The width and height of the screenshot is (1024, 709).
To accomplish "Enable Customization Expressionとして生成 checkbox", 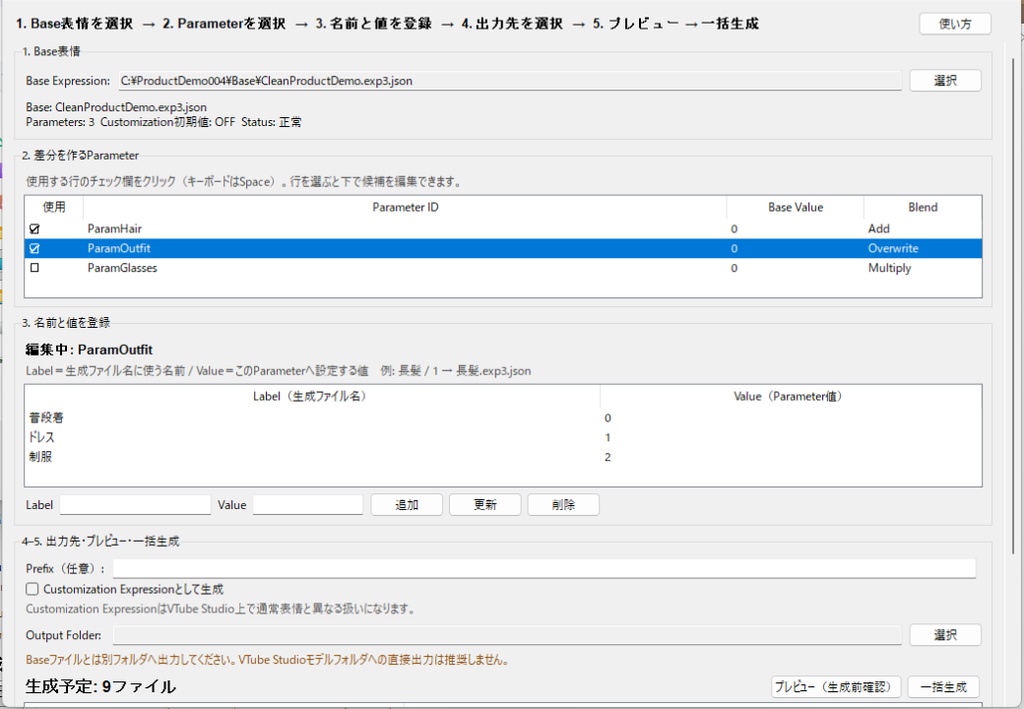I will [32, 589].
